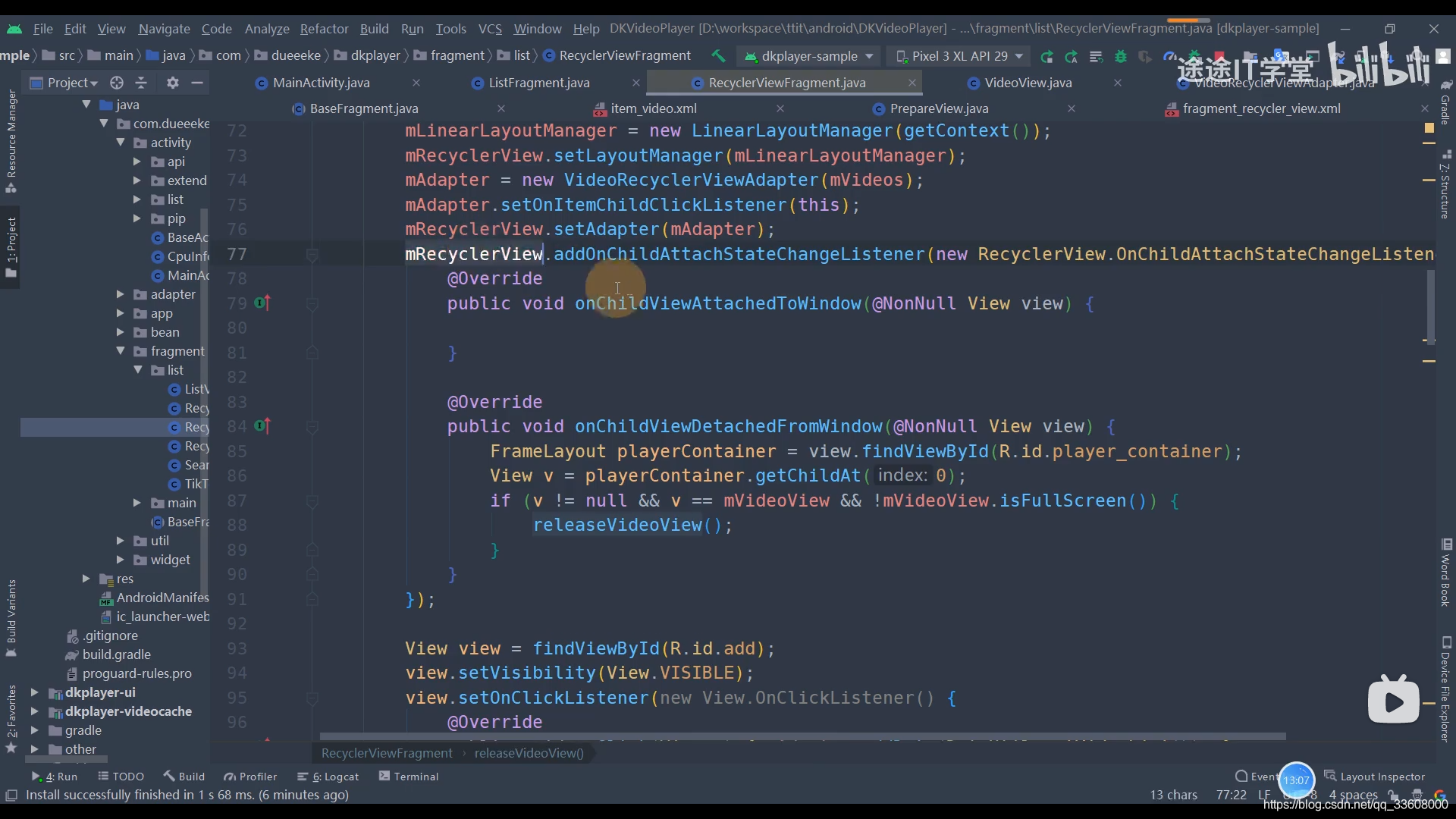Hide the Project panel with minus icon

[x=197, y=83]
